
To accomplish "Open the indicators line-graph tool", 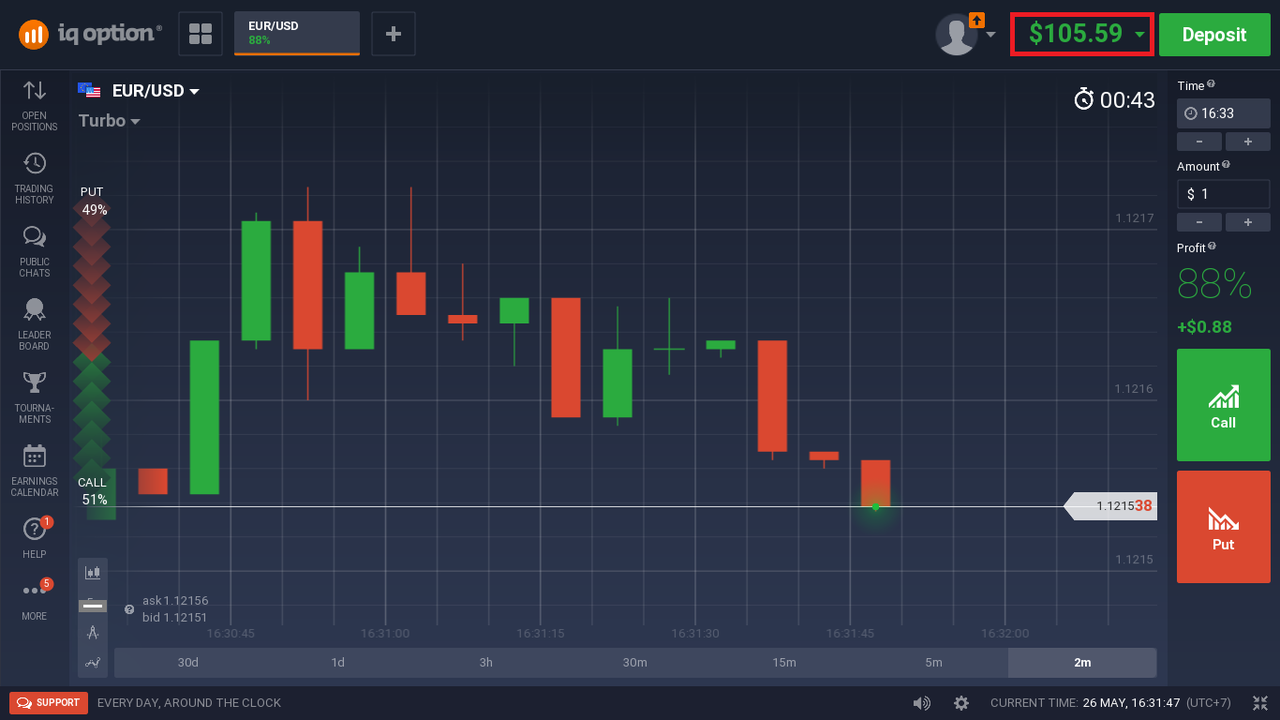I will pyautogui.click(x=93, y=661).
